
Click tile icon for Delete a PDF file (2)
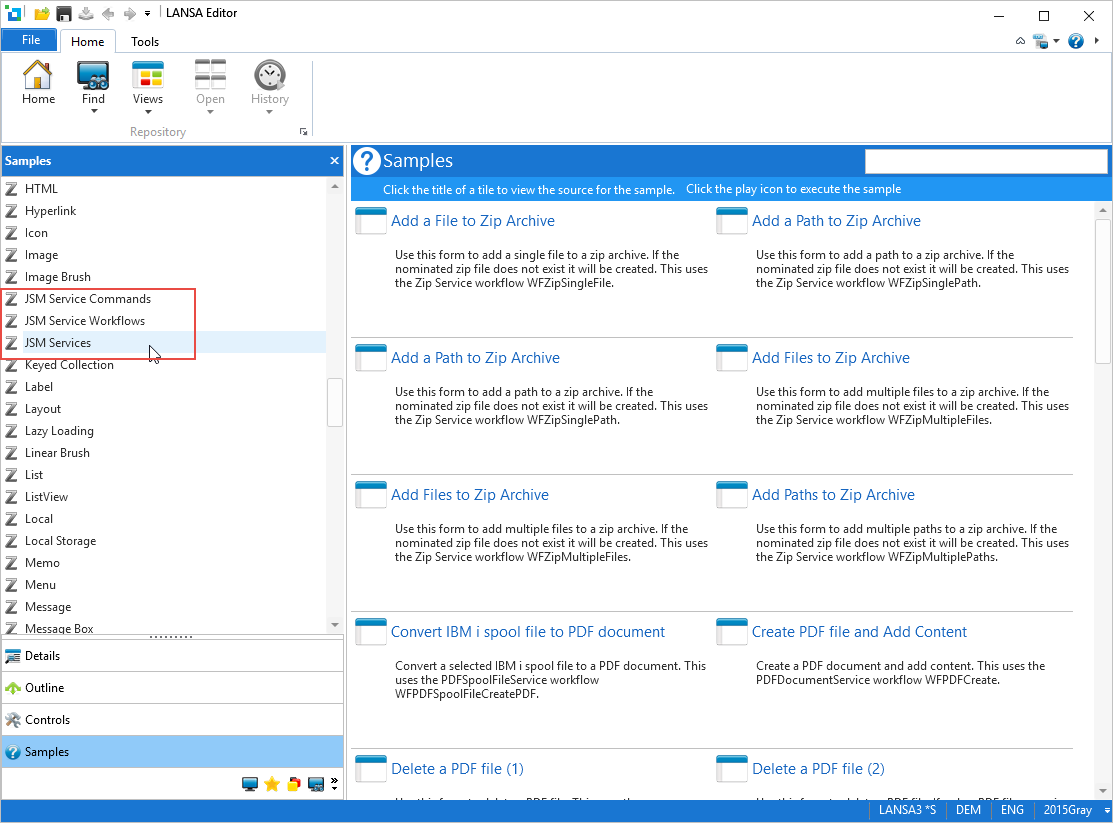click(x=732, y=768)
